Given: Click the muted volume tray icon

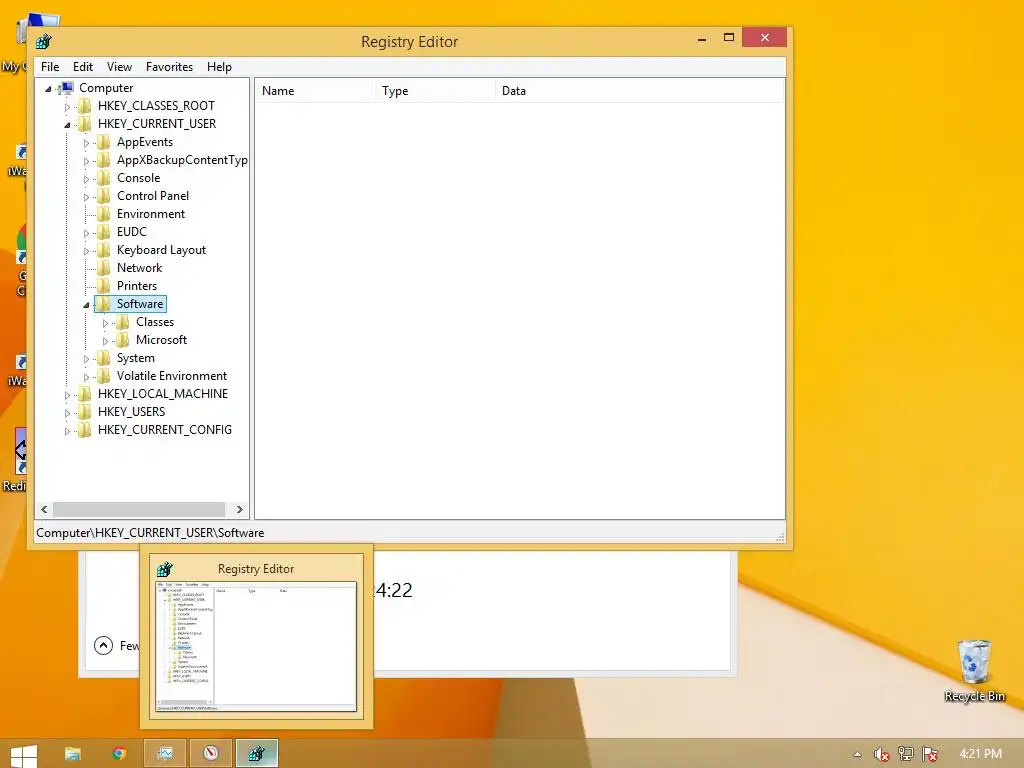Looking at the screenshot, I should (x=881, y=754).
